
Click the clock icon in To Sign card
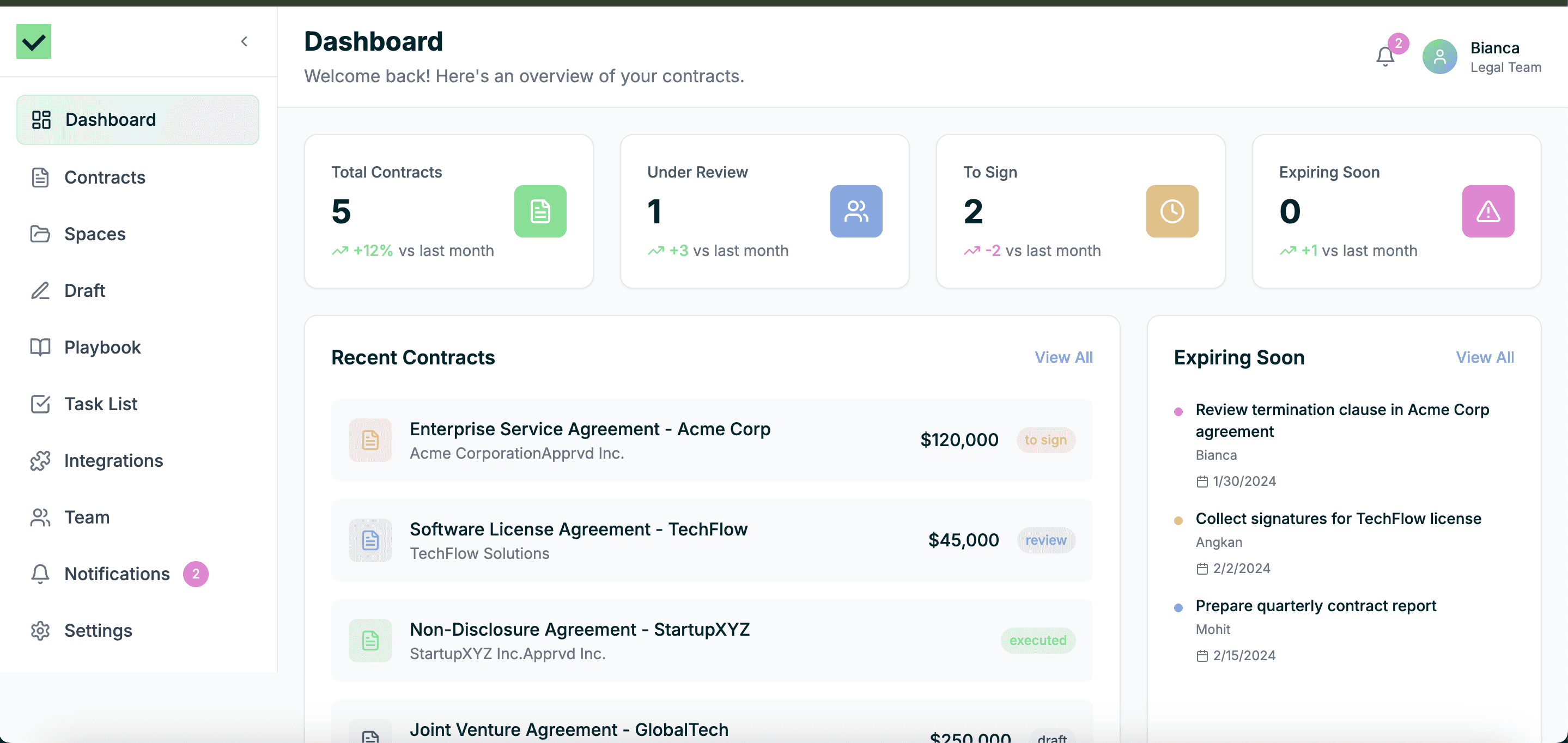click(1171, 211)
